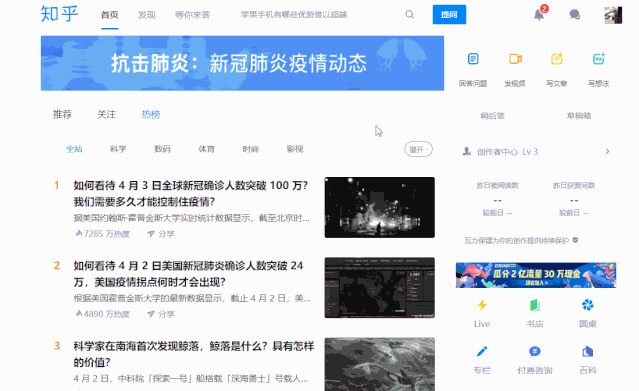
Task: Click summary text 据美国约翰斯·霍普金斯大学
Action: click(192, 218)
